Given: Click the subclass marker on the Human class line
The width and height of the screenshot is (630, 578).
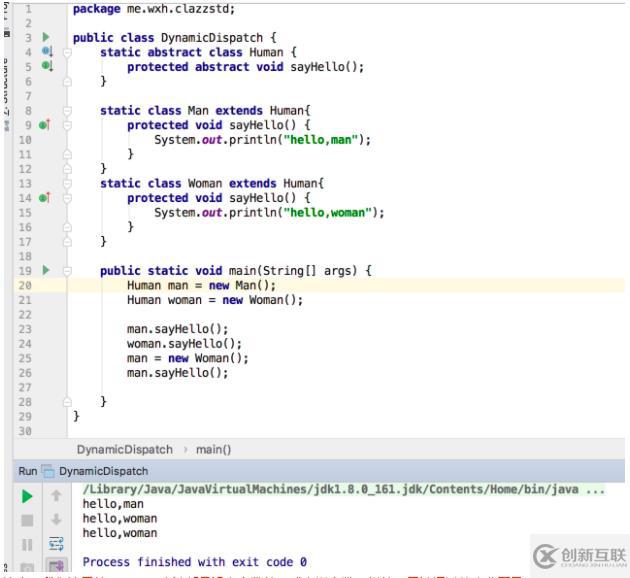Looking at the screenshot, I should click(47, 51).
